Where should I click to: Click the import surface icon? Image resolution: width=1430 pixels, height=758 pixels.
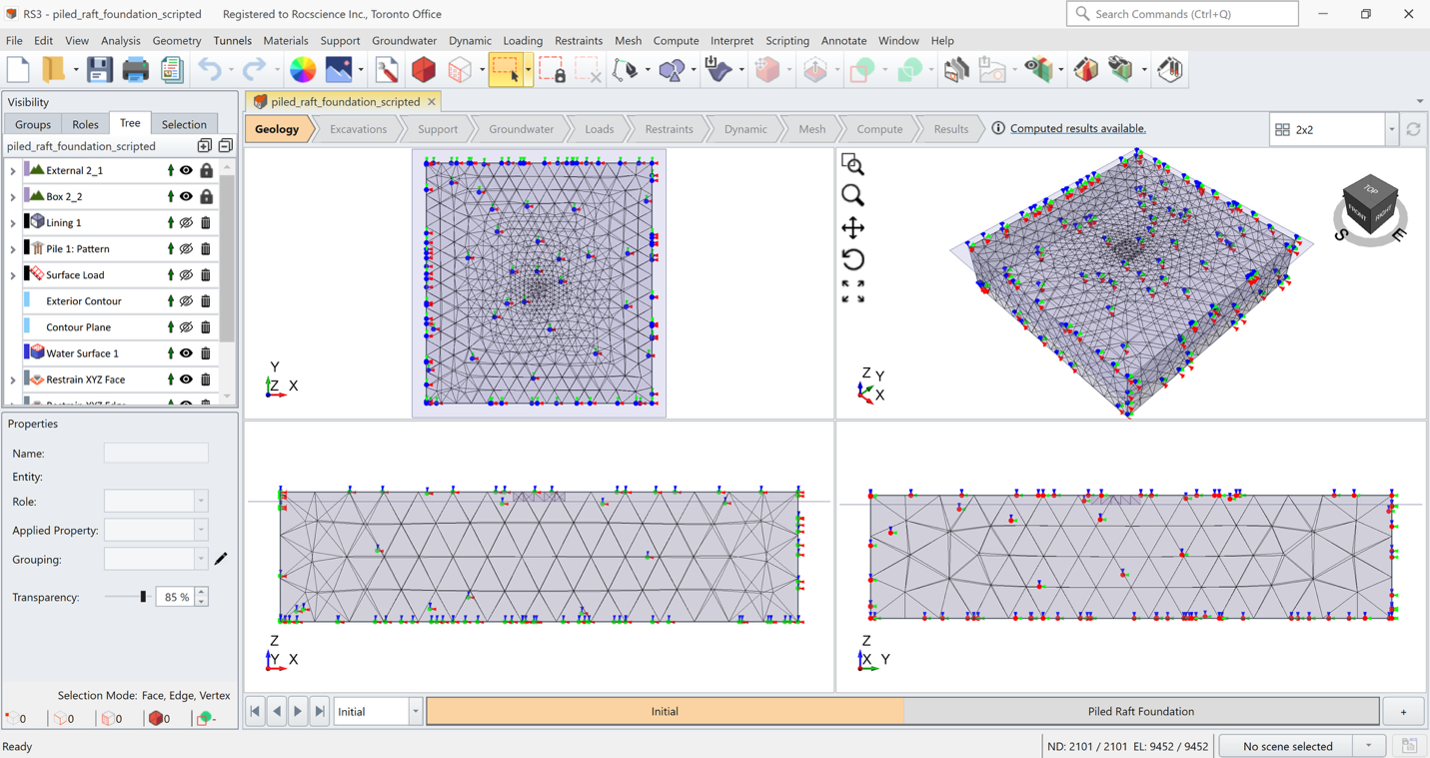(718, 70)
